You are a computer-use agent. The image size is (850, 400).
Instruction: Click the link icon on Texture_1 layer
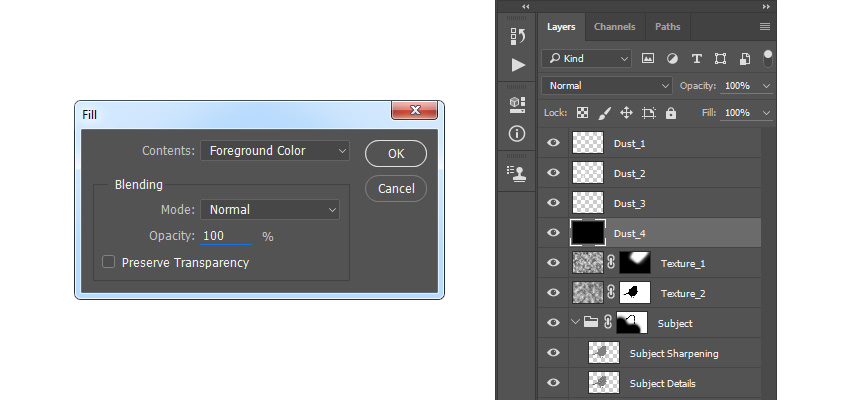tap(611, 263)
